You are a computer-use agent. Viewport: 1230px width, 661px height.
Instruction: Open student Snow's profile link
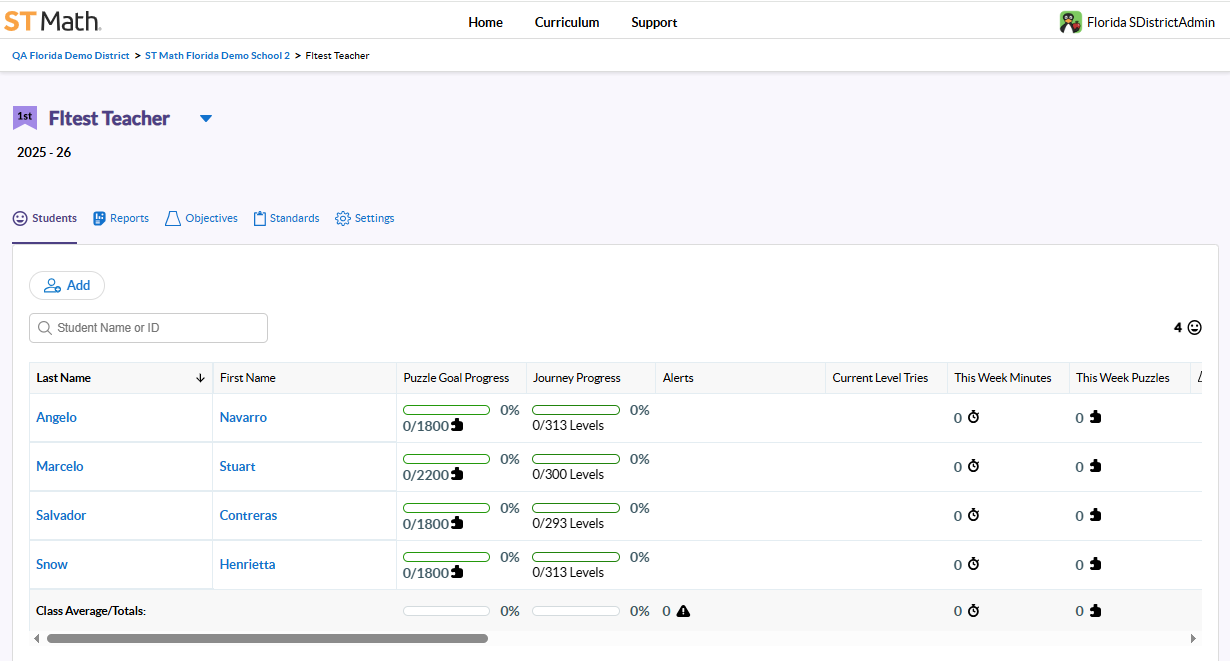52,564
